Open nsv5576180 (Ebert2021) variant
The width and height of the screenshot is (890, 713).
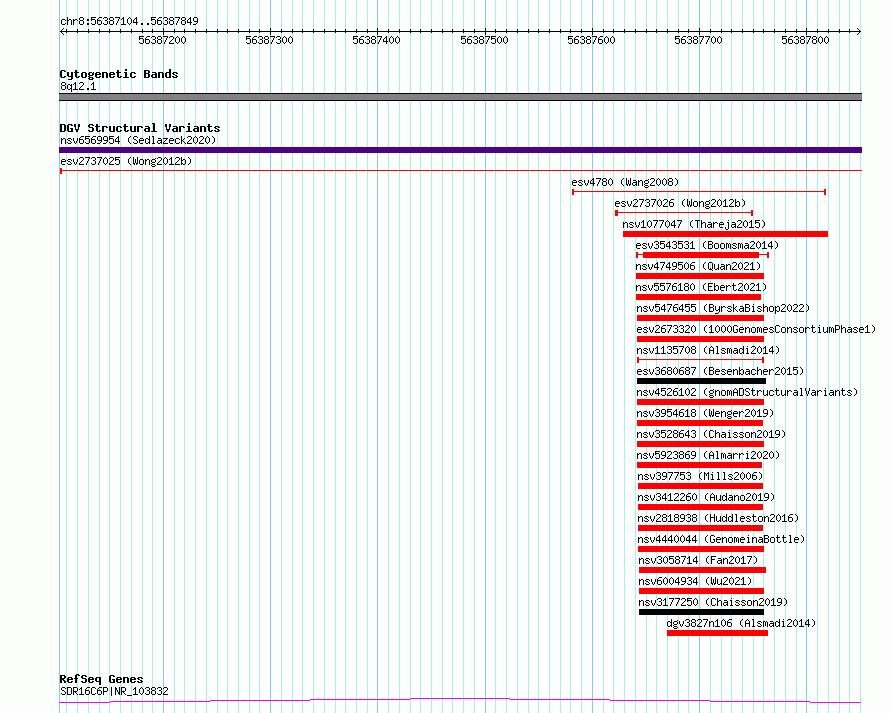point(701,287)
